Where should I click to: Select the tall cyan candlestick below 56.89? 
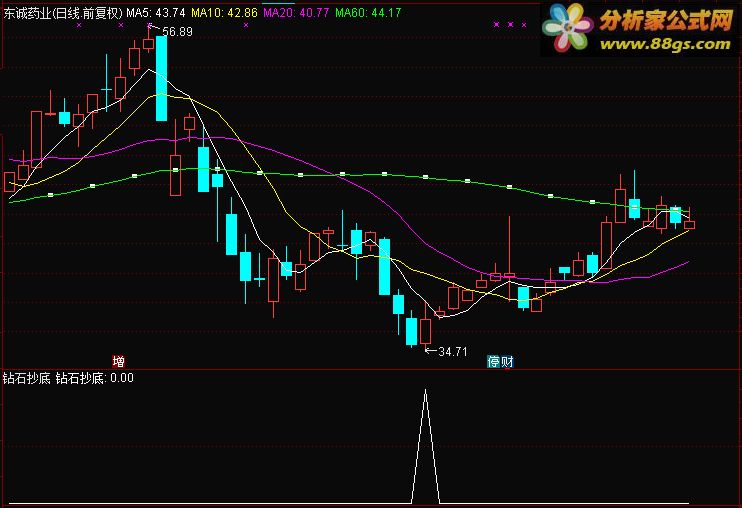point(161,78)
